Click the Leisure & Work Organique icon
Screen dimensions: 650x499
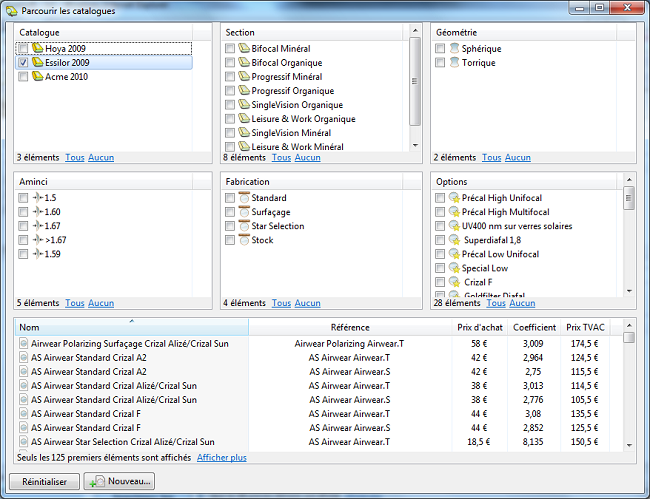click(x=244, y=119)
